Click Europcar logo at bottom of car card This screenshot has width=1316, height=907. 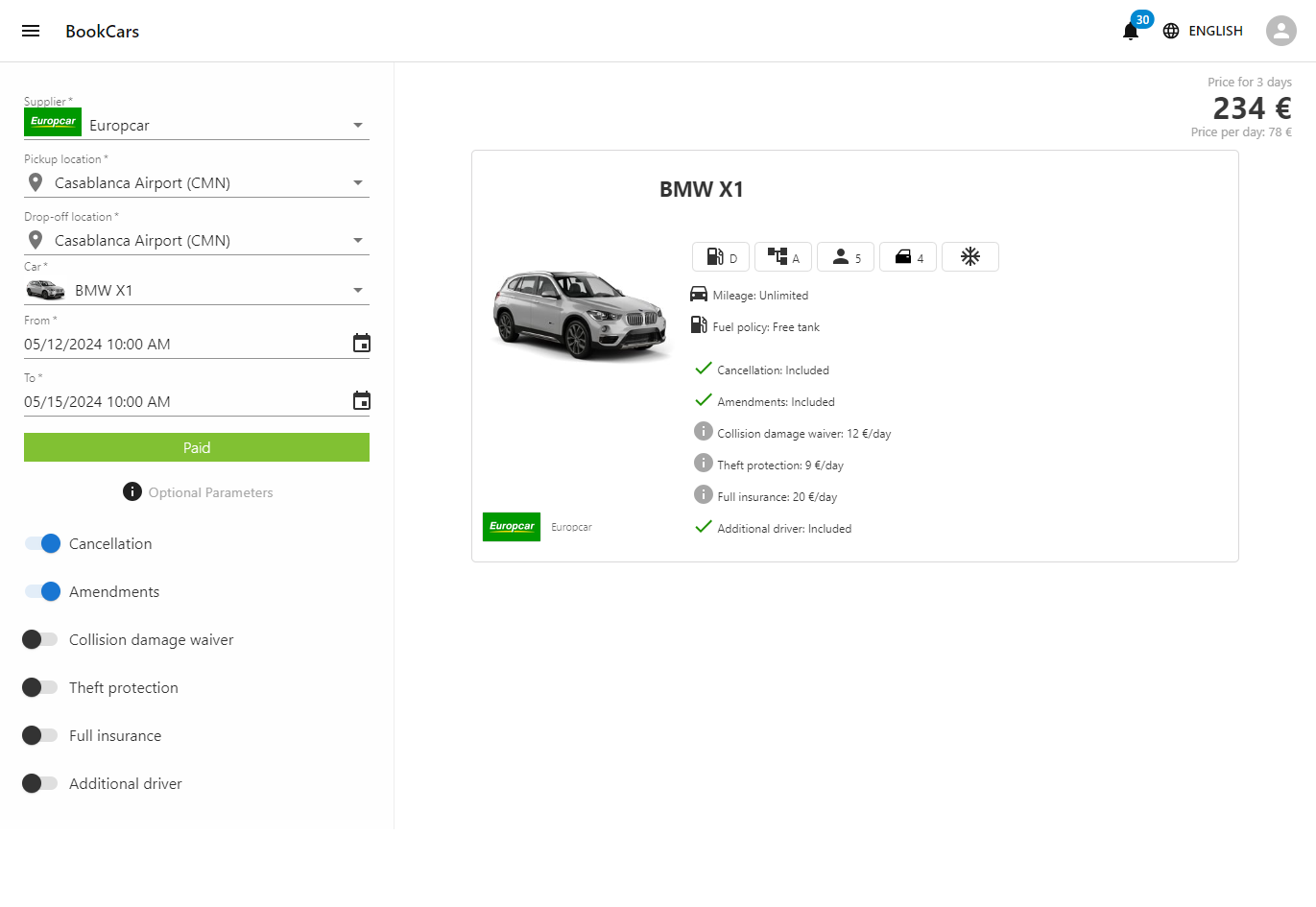(x=512, y=527)
